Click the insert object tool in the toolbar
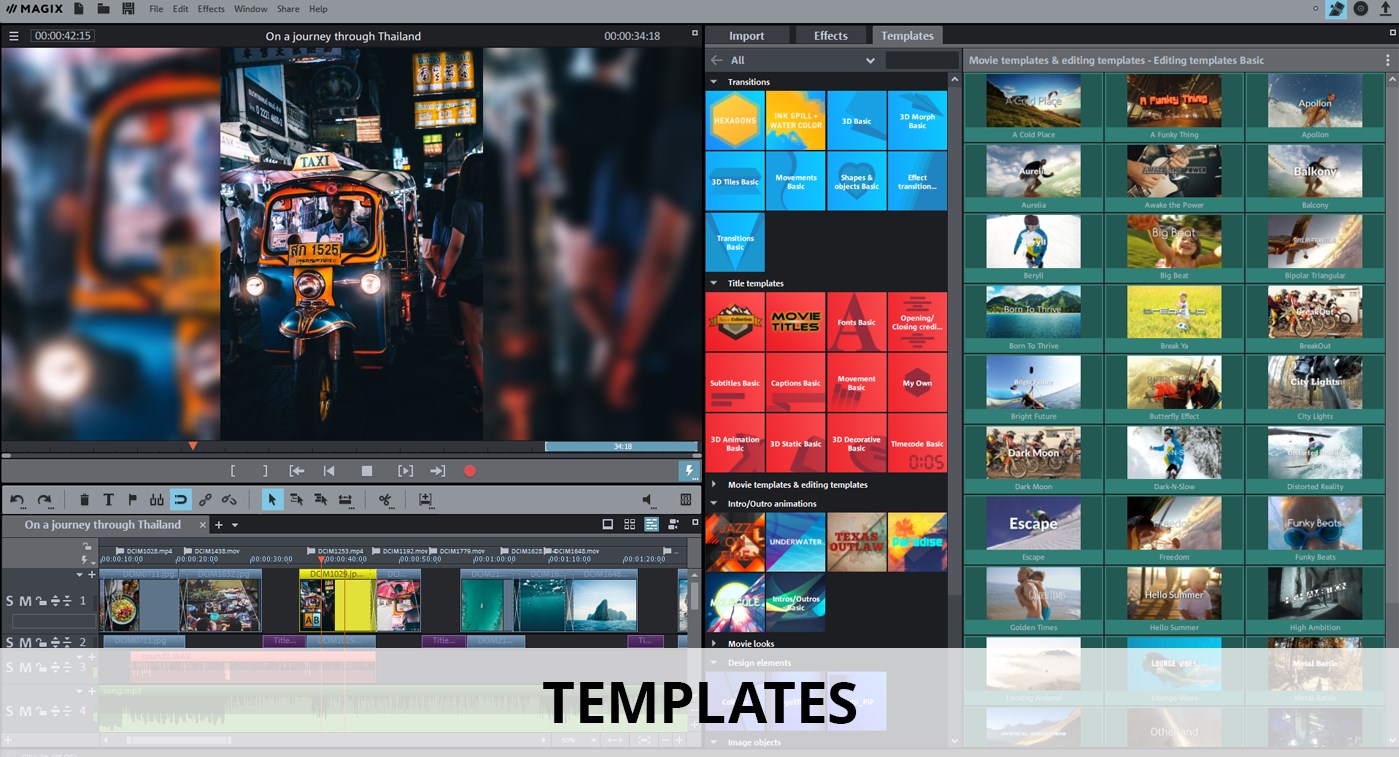The width and height of the screenshot is (1399, 757). click(x=425, y=500)
